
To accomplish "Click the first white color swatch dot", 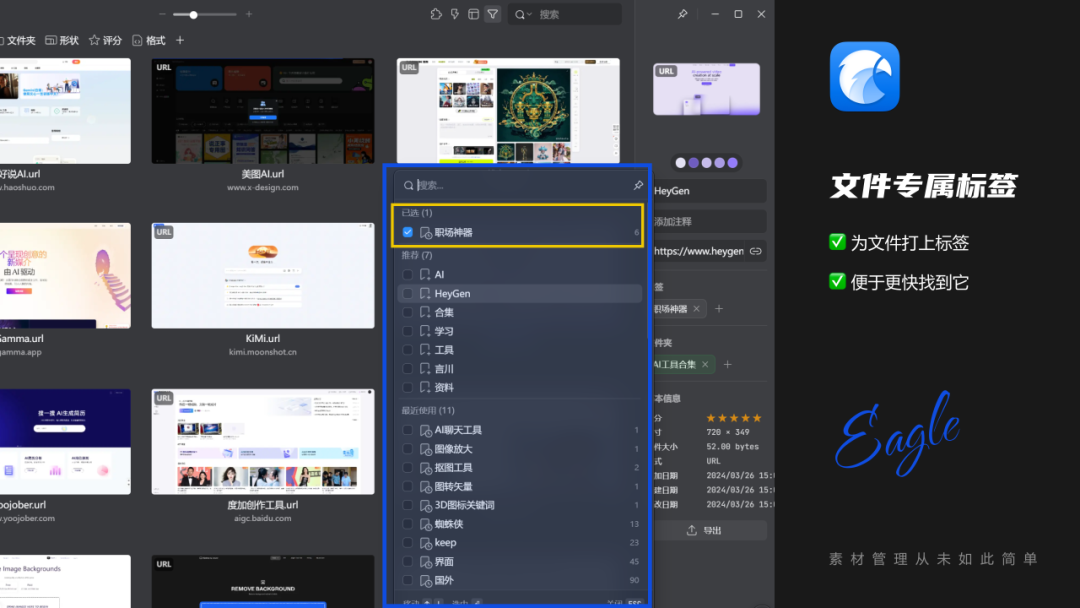I will [681, 163].
